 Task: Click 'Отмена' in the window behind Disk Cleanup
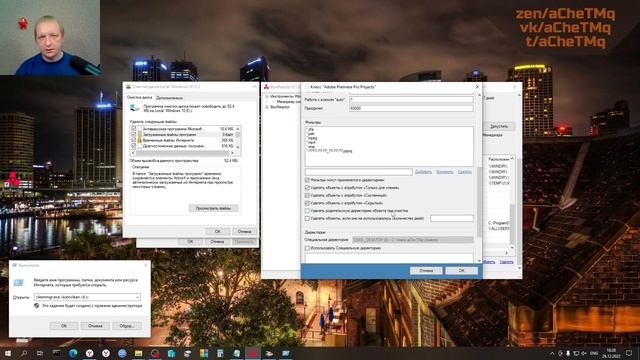(x=217, y=242)
